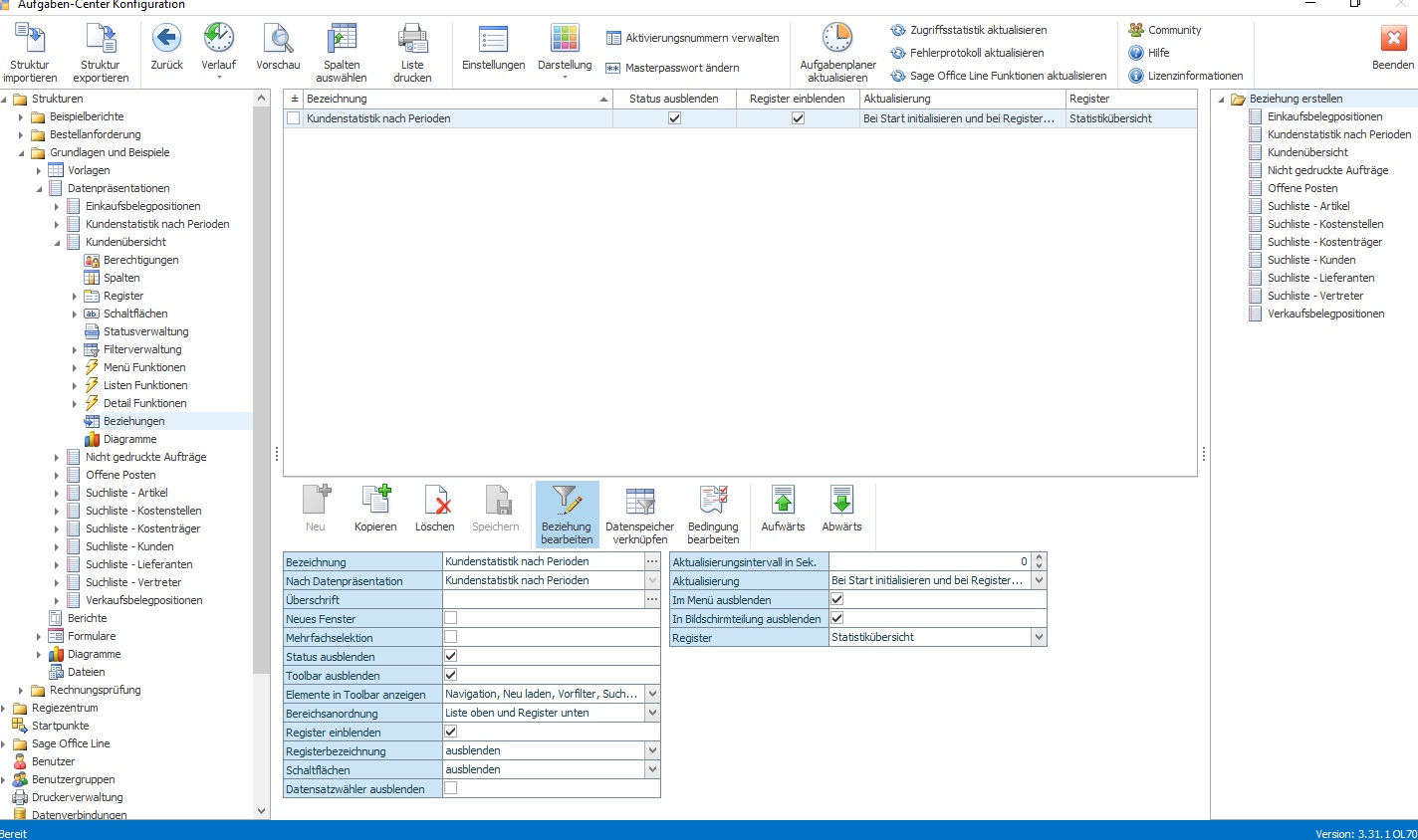
Task: Open Elemente in Toolbar anzeigen dropdown
Action: (652, 694)
